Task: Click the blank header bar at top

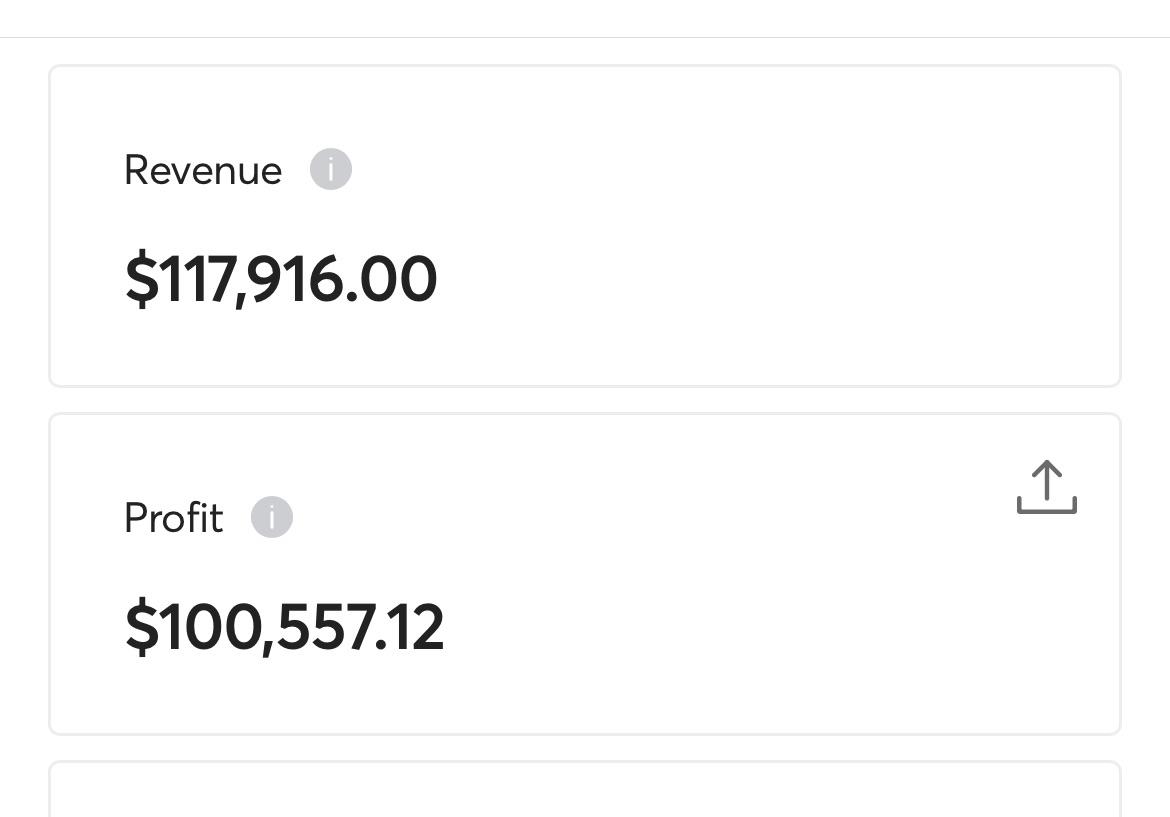Action: (x=585, y=18)
